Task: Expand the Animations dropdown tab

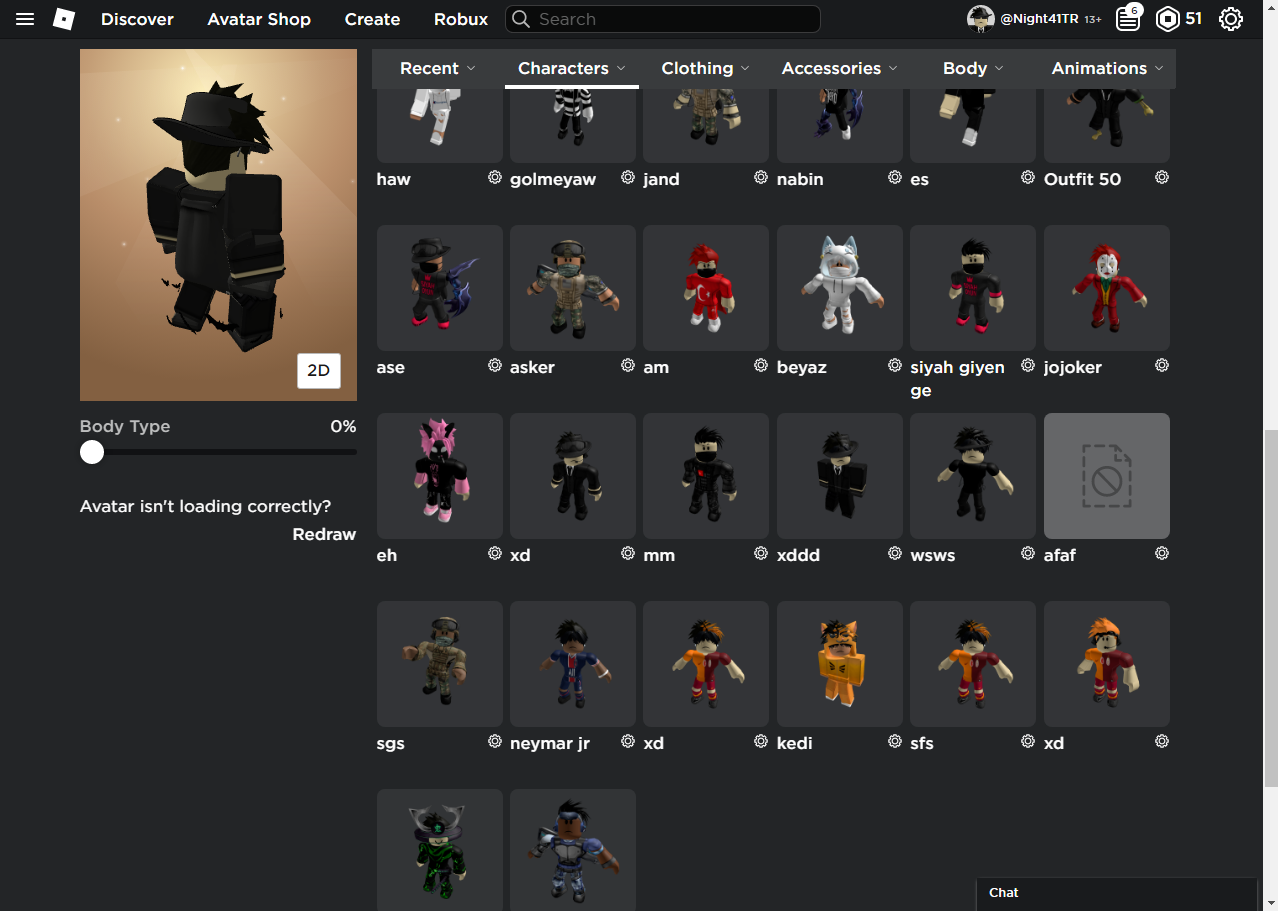Action: 1107,68
